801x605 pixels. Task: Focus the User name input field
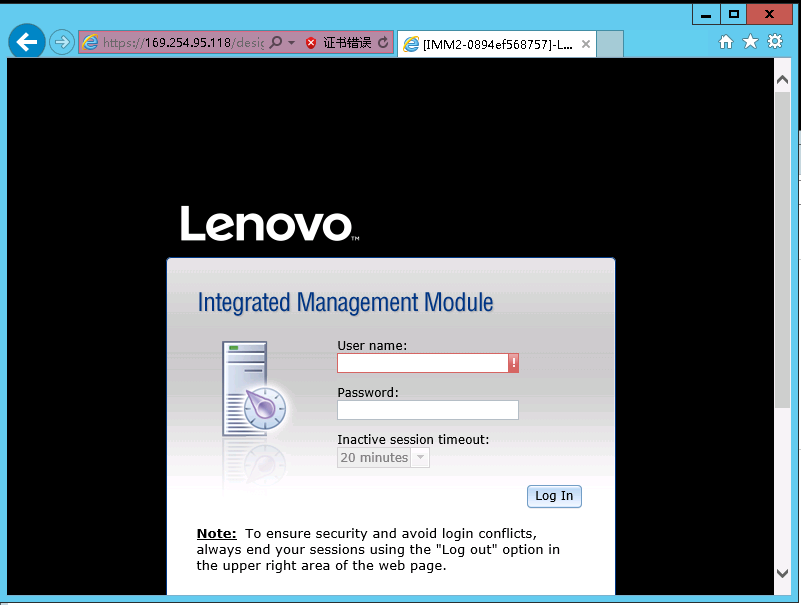pyautogui.click(x=422, y=363)
